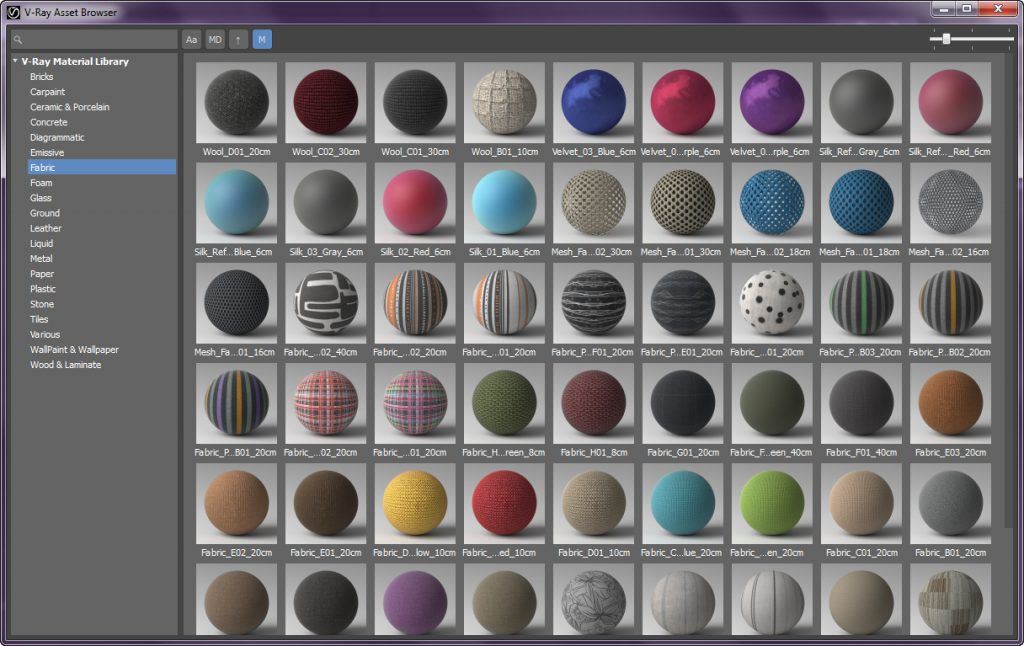Open the Glass materials category

[x=40, y=197]
